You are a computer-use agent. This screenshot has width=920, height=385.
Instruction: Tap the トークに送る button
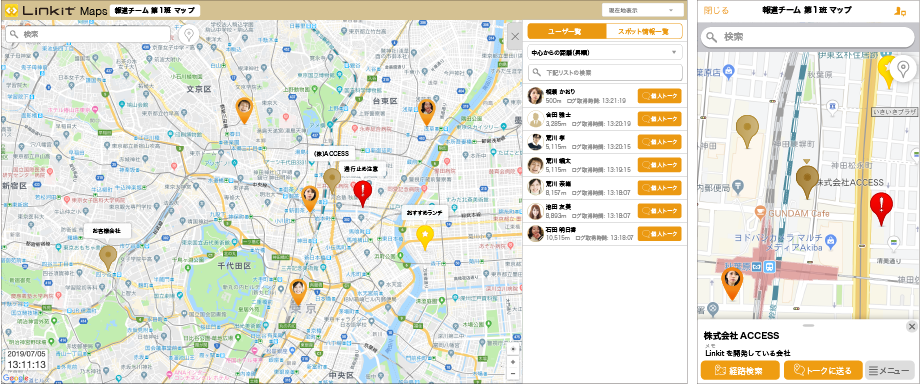tap(823, 370)
